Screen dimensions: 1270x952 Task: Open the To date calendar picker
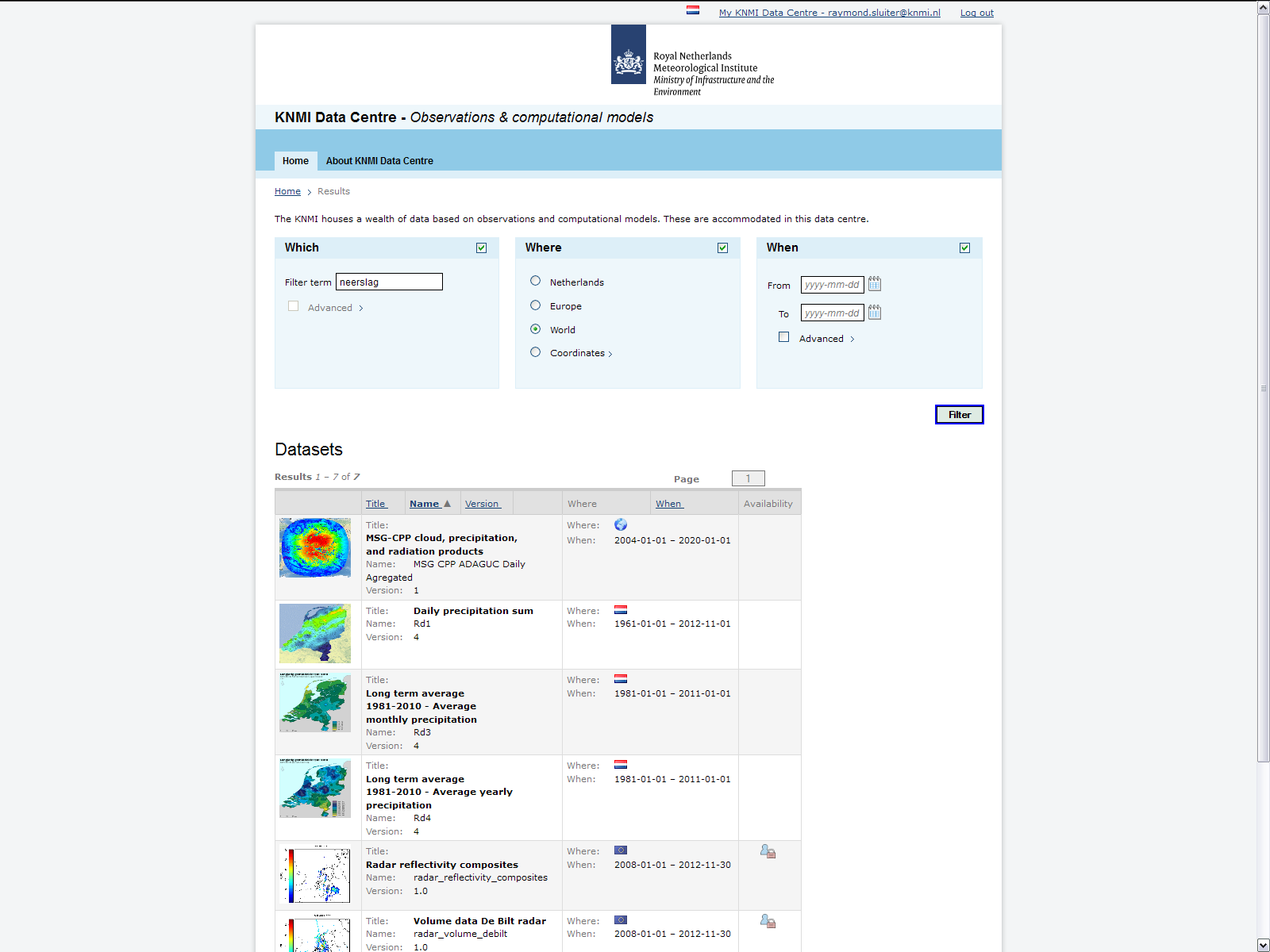[x=875, y=313]
